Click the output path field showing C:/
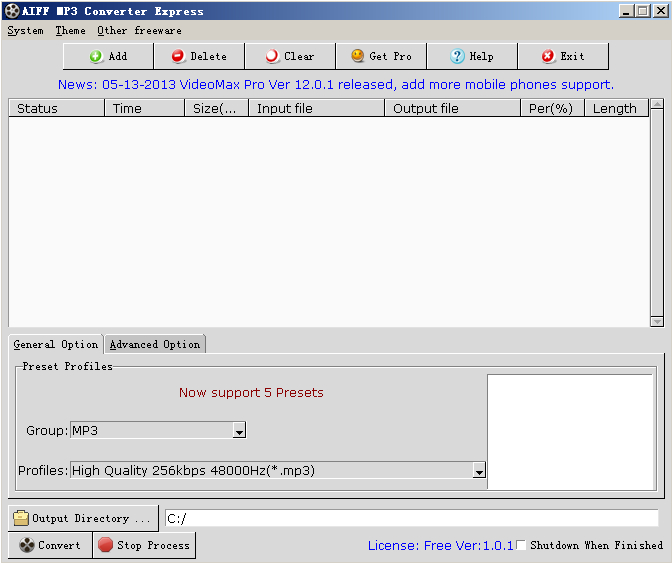The width and height of the screenshot is (672, 563). tap(411, 518)
